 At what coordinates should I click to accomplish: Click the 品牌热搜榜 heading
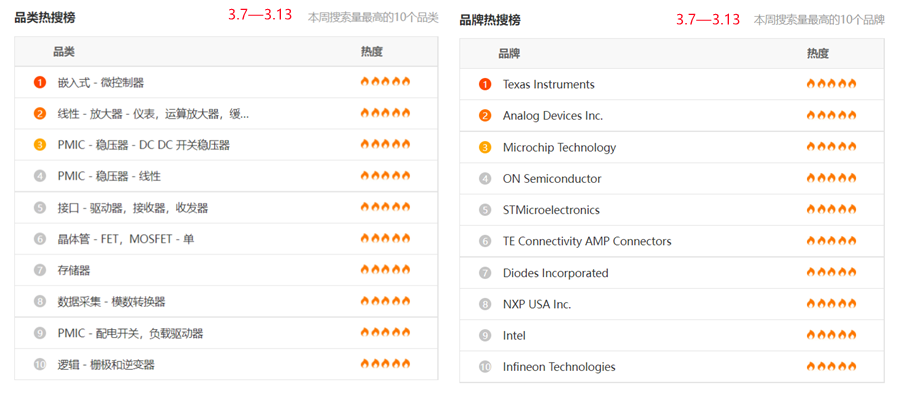[x=490, y=21]
